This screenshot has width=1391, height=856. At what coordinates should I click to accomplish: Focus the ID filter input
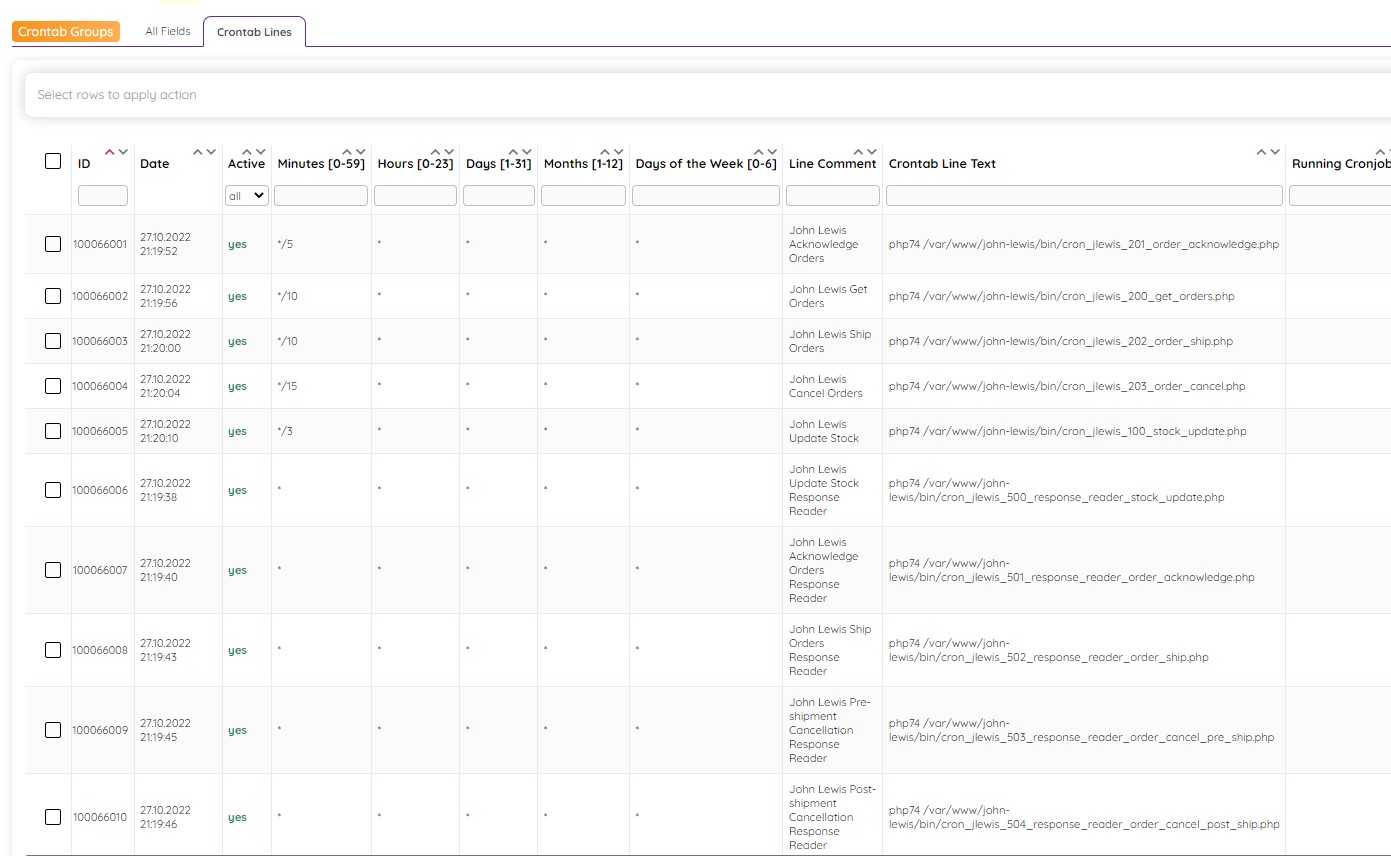click(103, 196)
